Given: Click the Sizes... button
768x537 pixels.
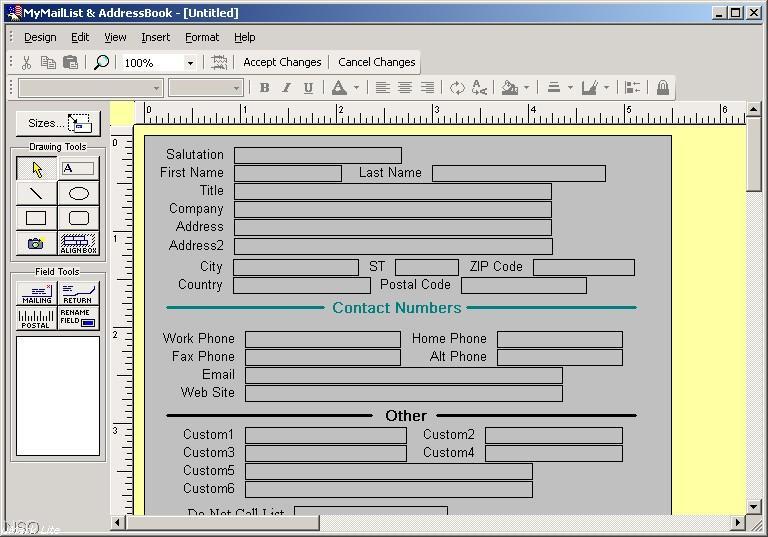Looking at the screenshot, I should (58, 123).
